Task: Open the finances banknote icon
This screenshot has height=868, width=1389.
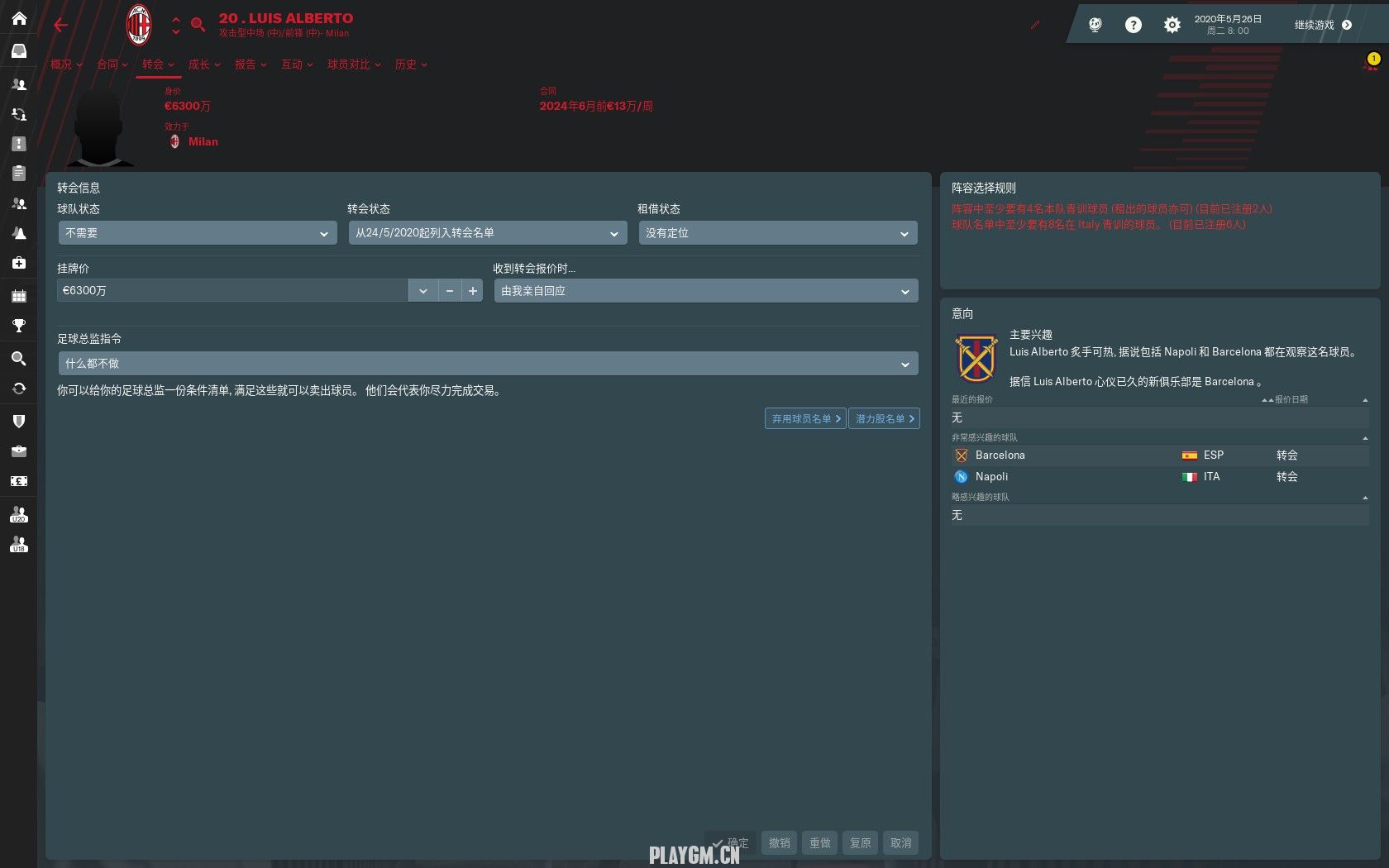Action: point(19,481)
